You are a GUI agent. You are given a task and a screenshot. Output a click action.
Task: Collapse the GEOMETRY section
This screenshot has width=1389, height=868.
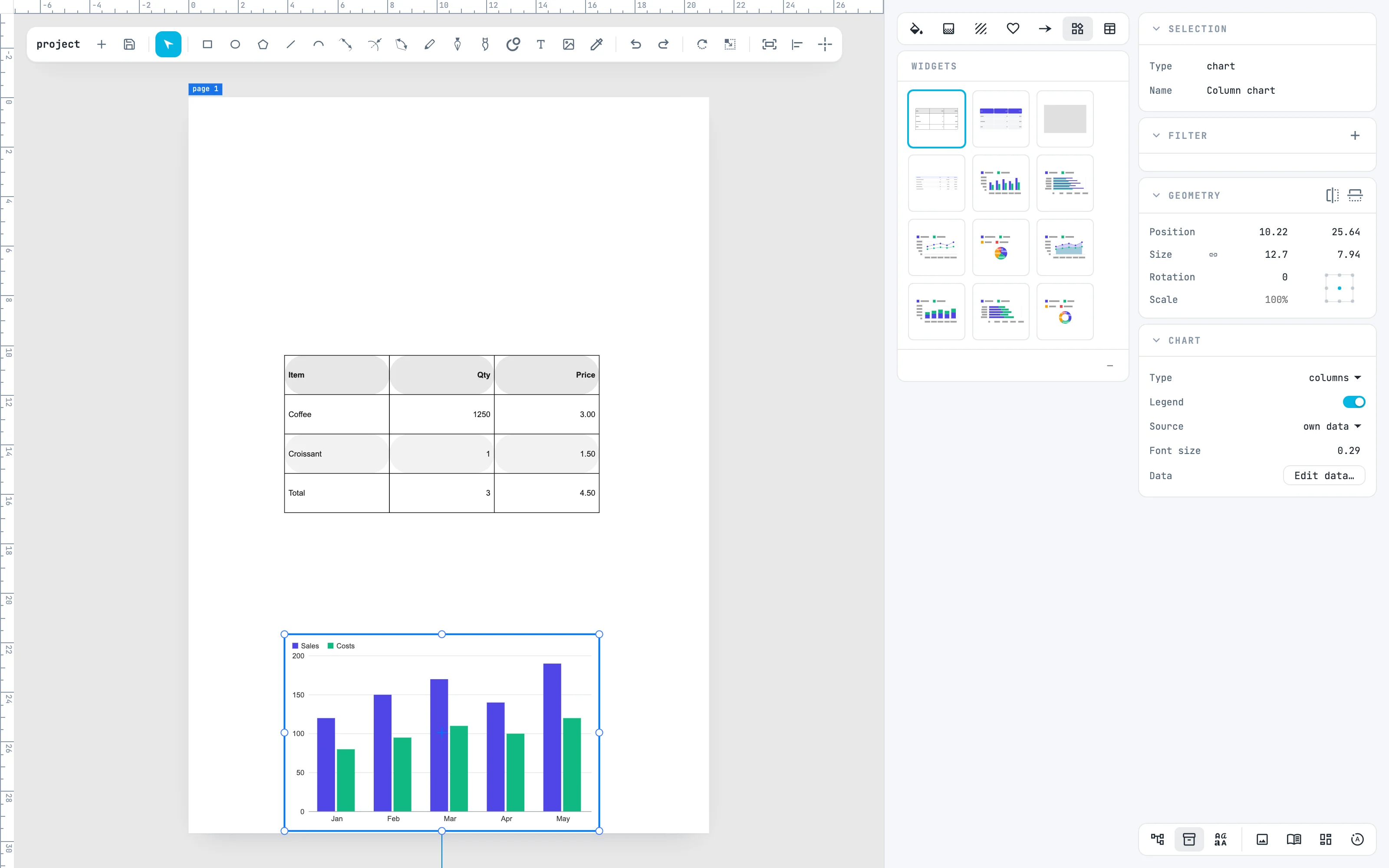pyautogui.click(x=1156, y=195)
